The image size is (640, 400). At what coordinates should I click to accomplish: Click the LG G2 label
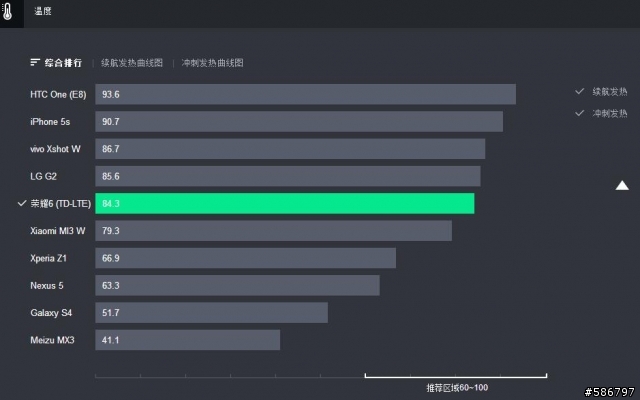point(43,176)
